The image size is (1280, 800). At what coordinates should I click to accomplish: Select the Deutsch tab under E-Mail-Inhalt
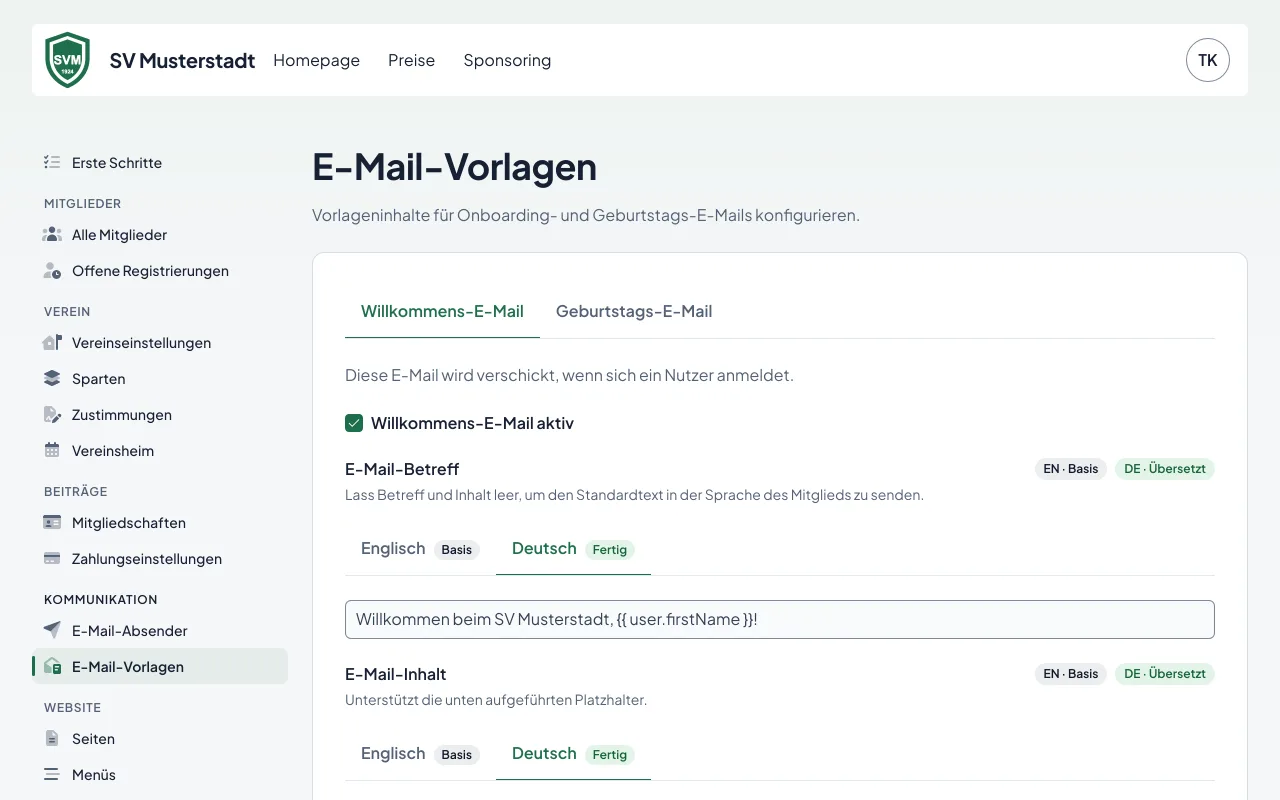[x=573, y=753]
